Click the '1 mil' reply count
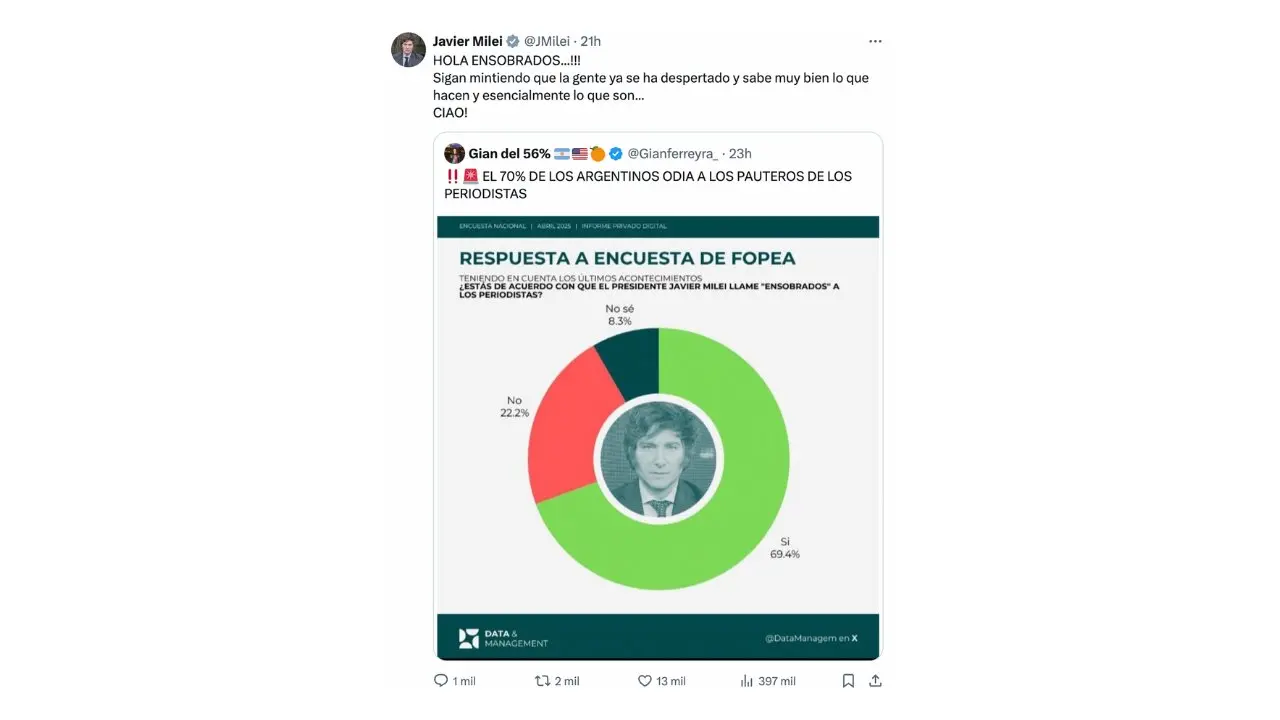The height and width of the screenshot is (720, 1280). (x=462, y=680)
